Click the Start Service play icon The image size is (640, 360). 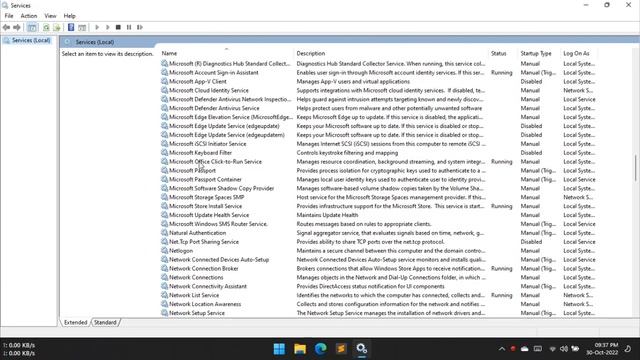coord(97,27)
